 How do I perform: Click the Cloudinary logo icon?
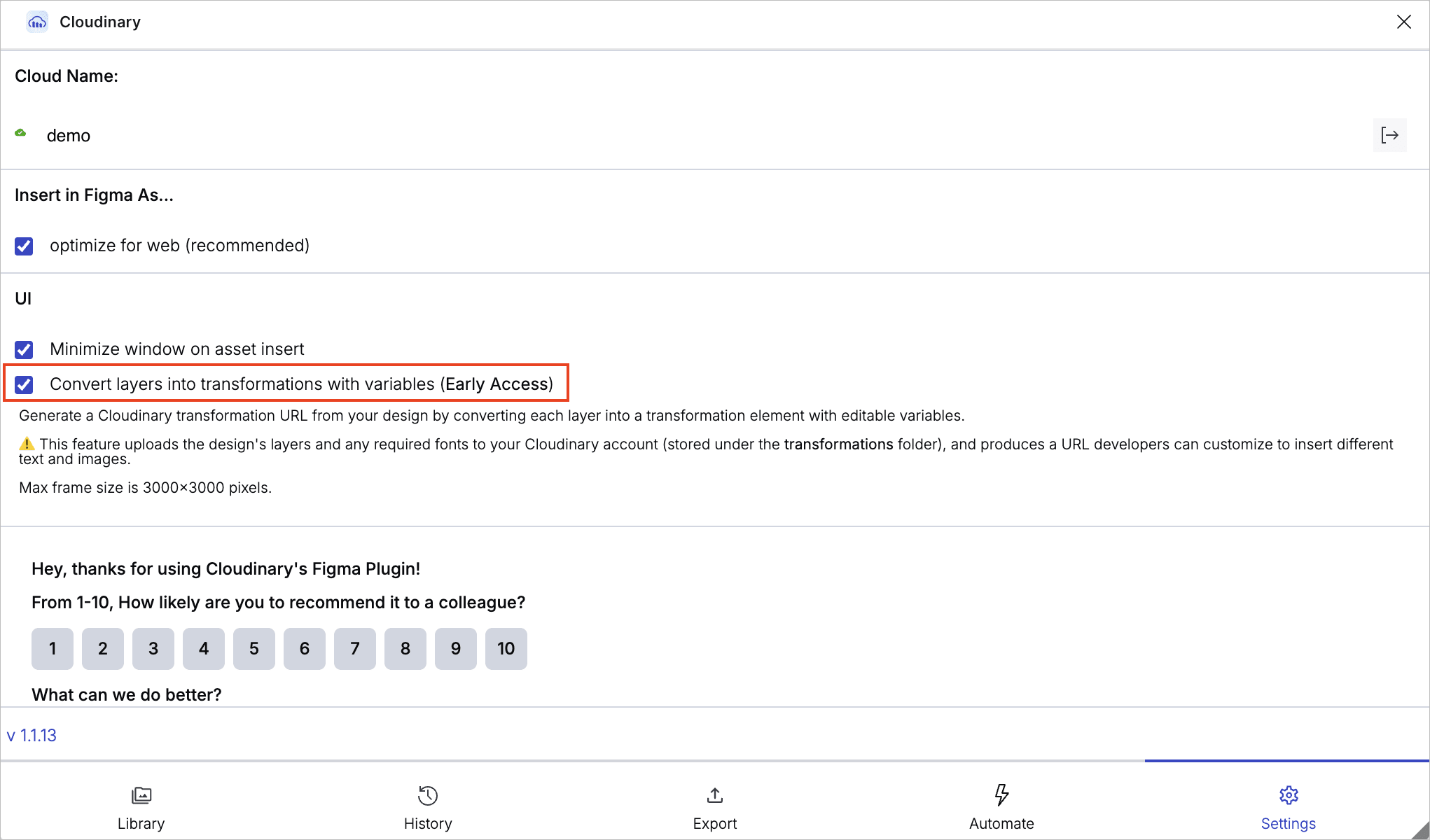pyautogui.click(x=37, y=22)
